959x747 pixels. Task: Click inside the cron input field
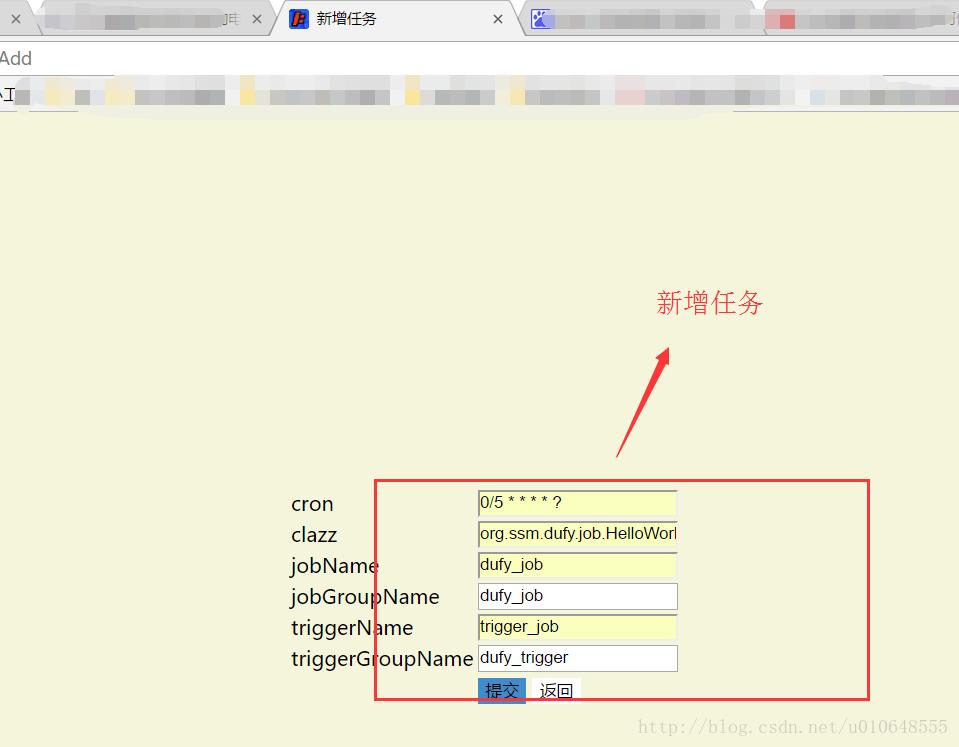click(x=577, y=503)
